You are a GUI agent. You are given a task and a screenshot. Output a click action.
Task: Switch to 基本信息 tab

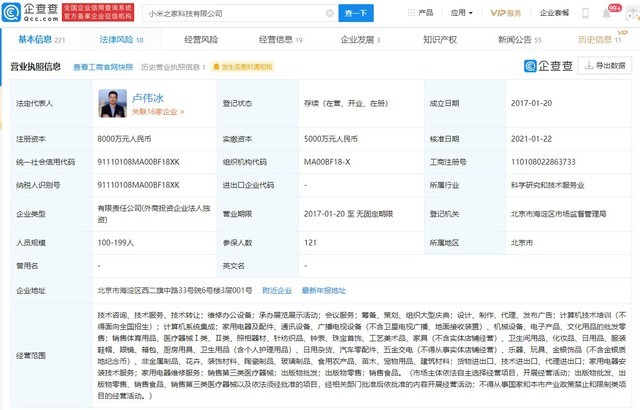coord(41,40)
